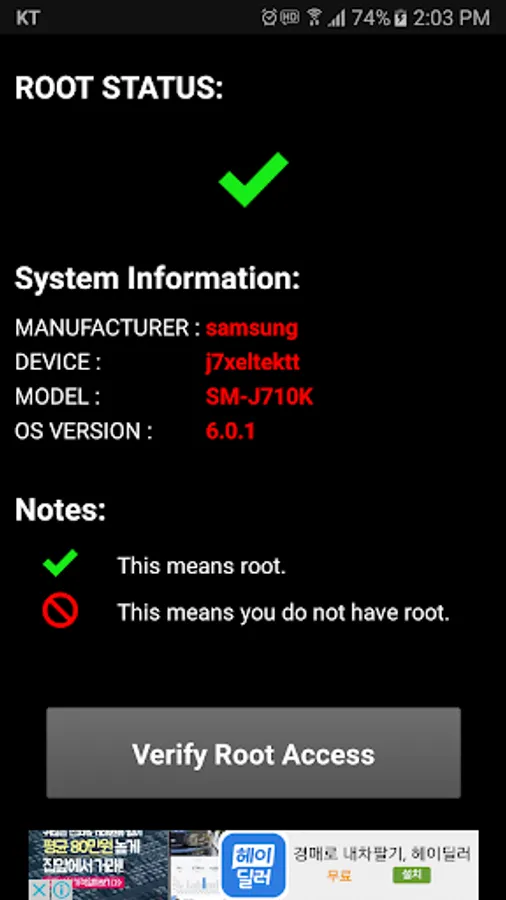Tap the 2:03 PM clock in status bar
Viewport: 506px width, 900px height.
pyautogui.click(x=451, y=18)
